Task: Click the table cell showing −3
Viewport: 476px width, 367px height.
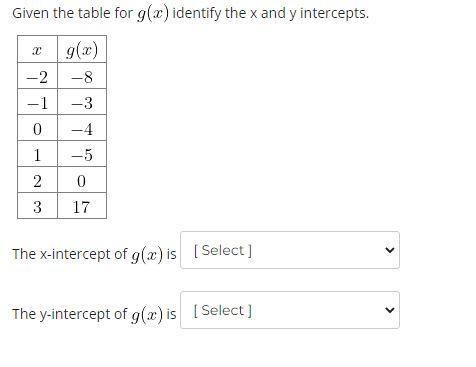Action: (82, 102)
